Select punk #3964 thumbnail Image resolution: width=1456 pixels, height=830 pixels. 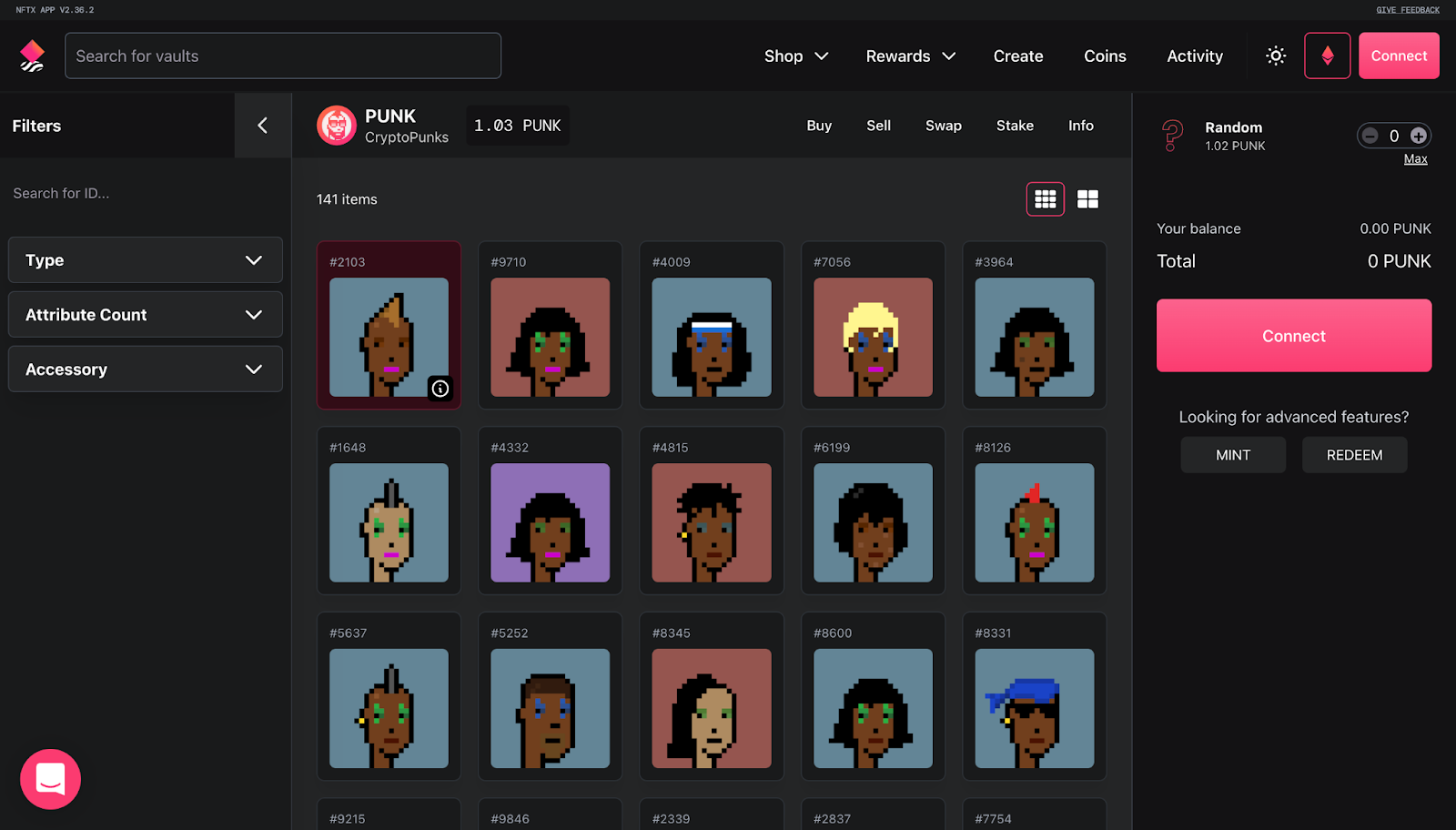(1035, 337)
